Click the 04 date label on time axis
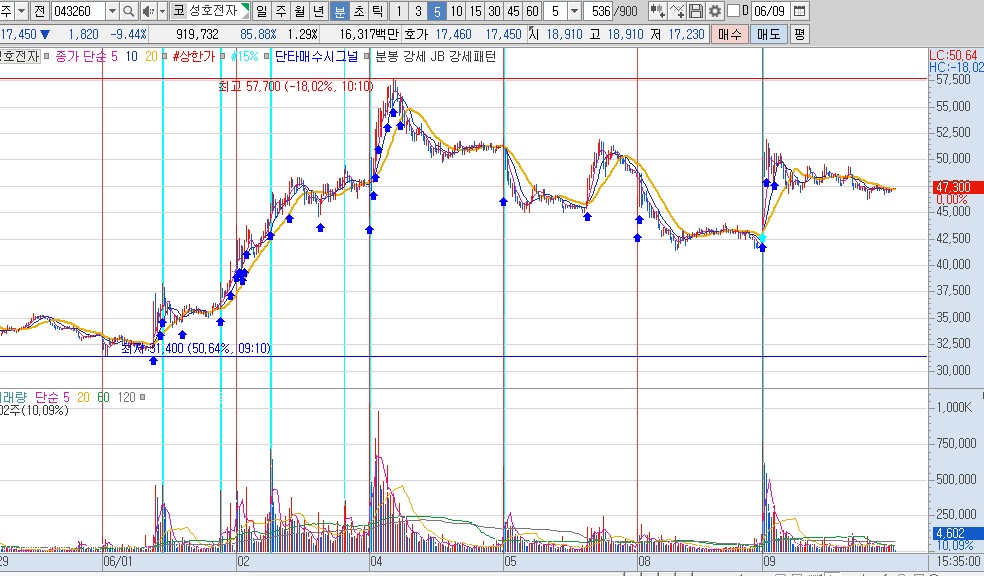The width and height of the screenshot is (984, 576). pyautogui.click(x=376, y=562)
